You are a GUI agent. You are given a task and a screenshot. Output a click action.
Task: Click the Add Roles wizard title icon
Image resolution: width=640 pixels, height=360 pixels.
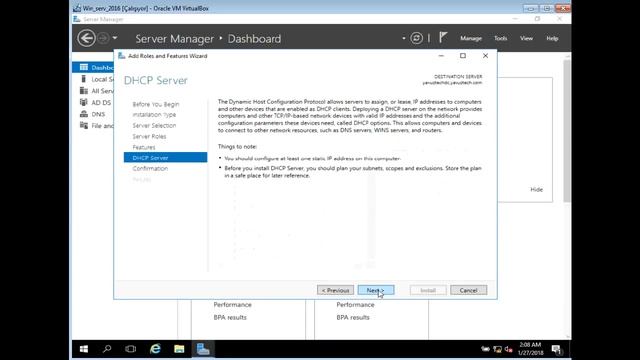pos(122,56)
